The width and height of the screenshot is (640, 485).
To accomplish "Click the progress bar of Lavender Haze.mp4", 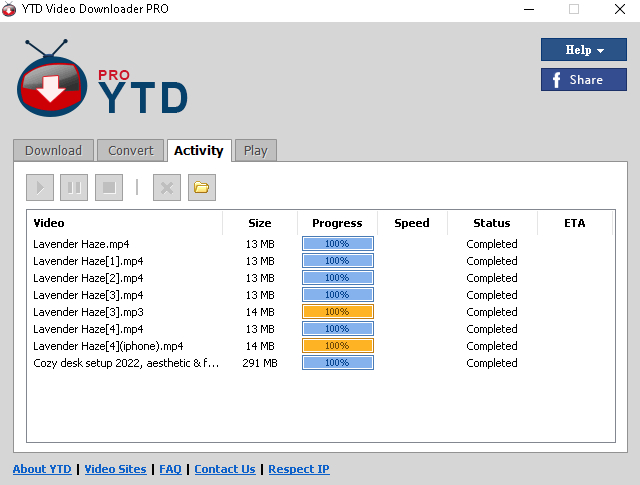I will click(338, 243).
